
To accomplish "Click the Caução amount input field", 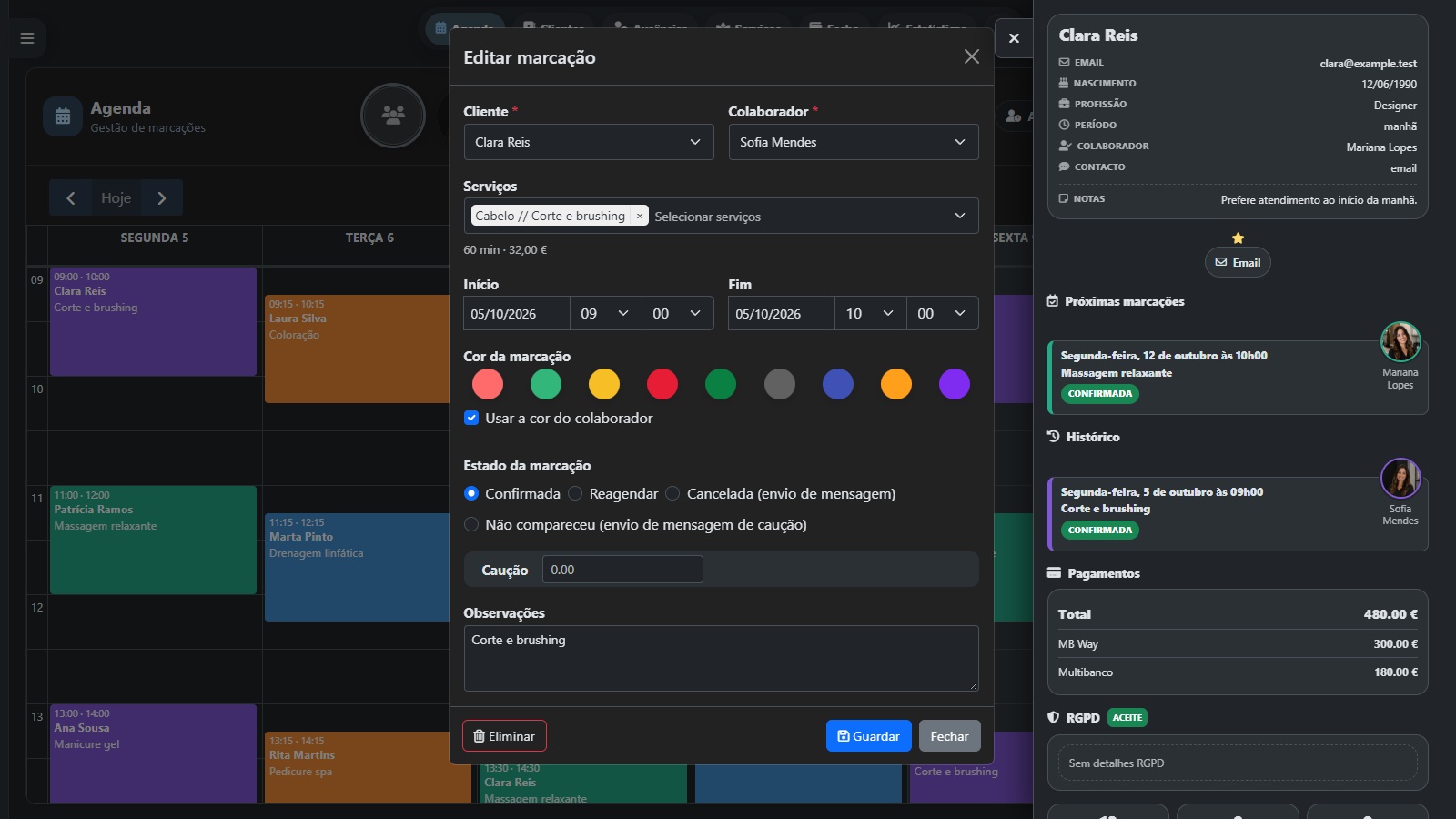I will (622, 570).
